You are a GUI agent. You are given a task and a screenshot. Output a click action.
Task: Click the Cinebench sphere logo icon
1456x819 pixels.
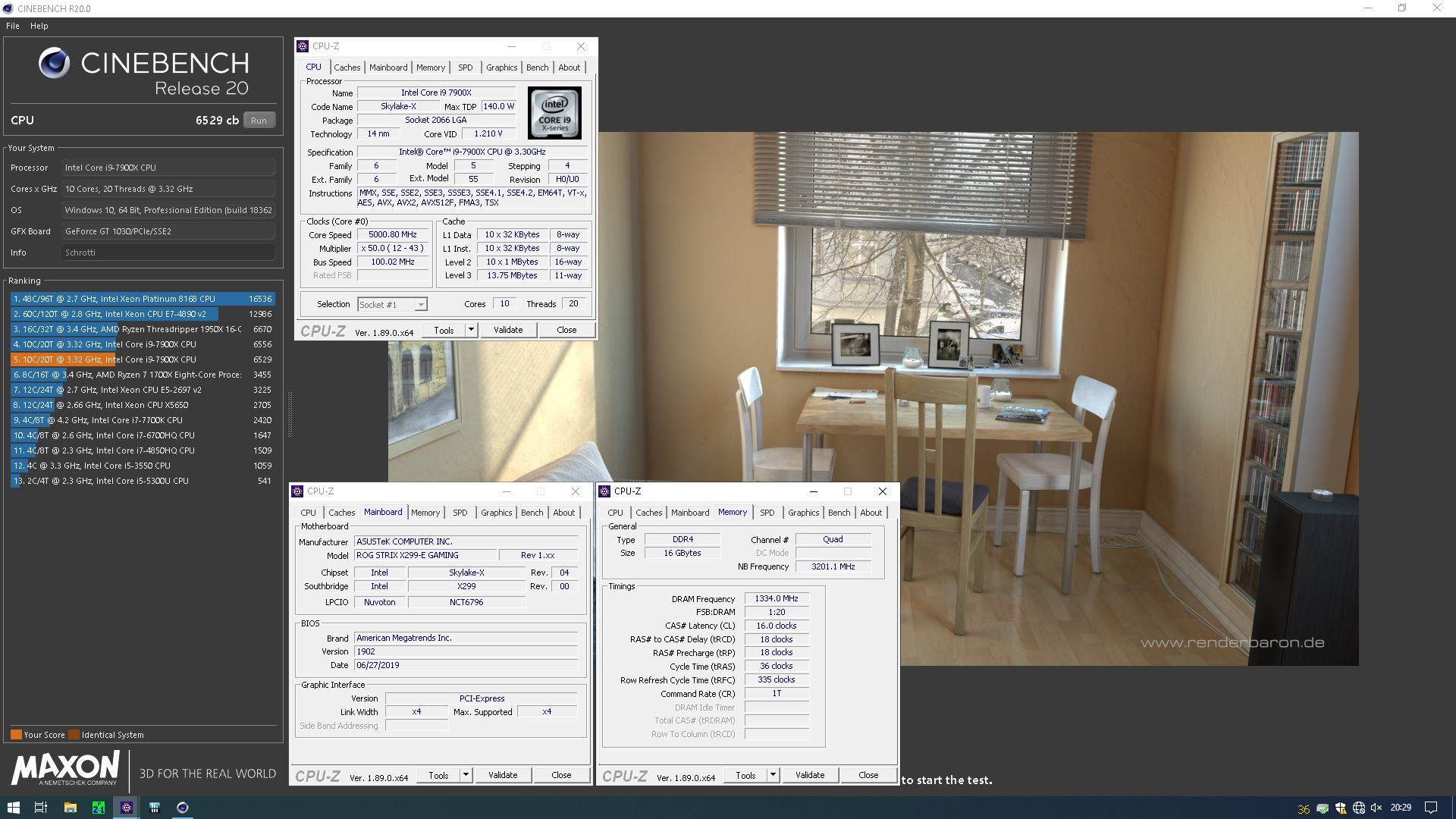coord(54,63)
